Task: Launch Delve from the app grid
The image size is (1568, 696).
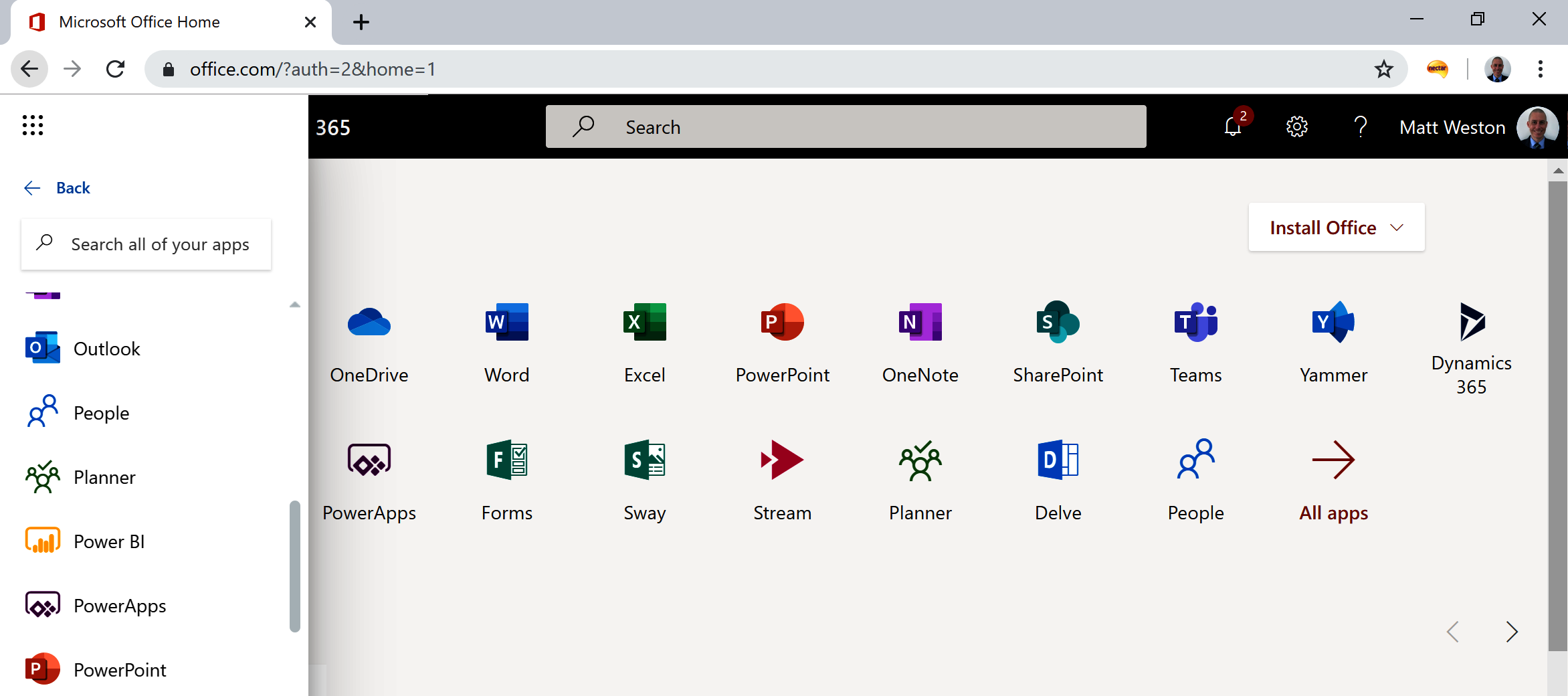Action: click(x=1058, y=482)
